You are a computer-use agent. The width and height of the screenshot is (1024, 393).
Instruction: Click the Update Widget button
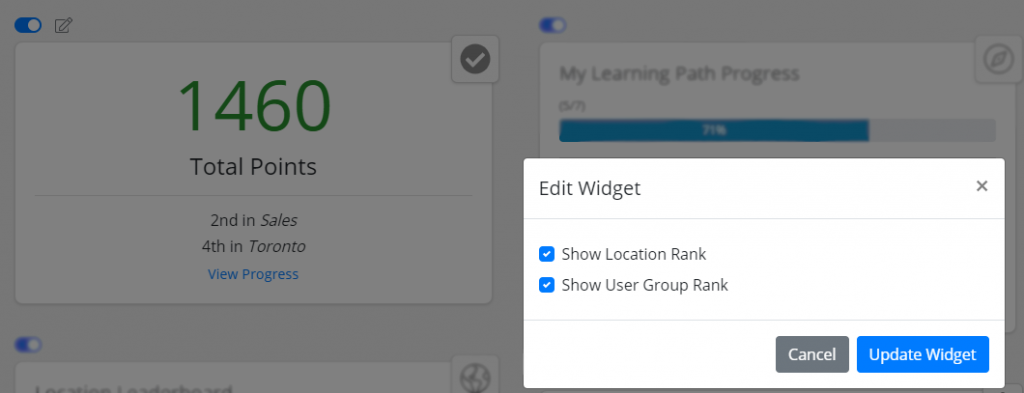click(x=923, y=354)
